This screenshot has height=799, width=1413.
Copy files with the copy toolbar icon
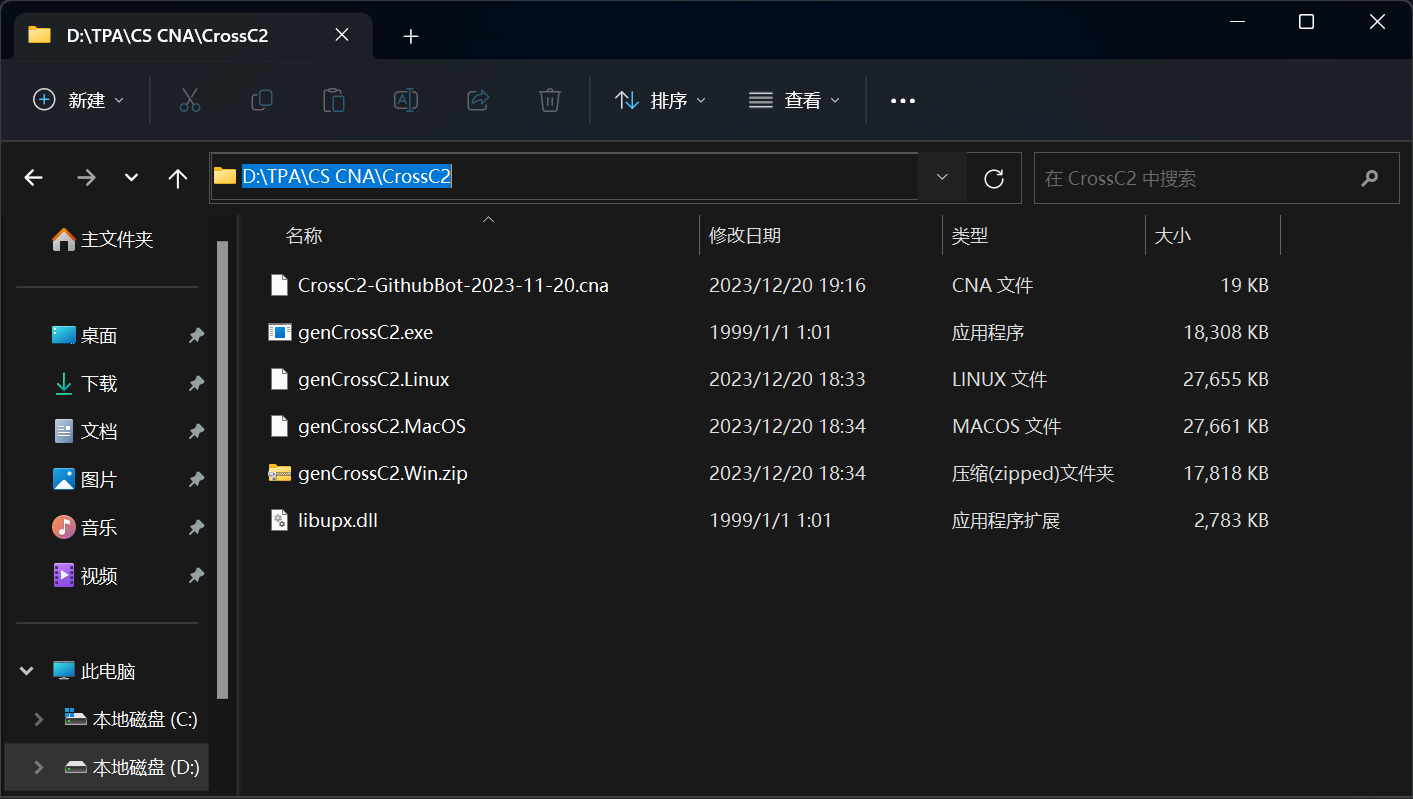click(261, 100)
